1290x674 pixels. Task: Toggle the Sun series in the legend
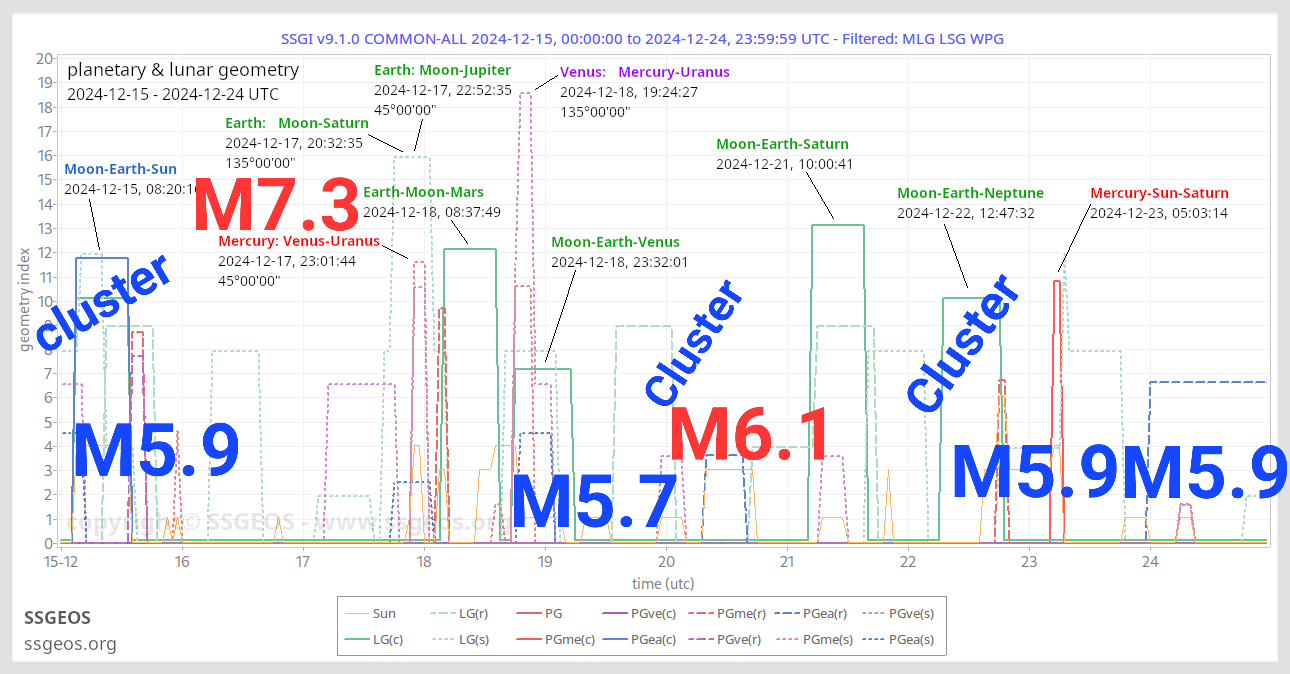tap(384, 613)
